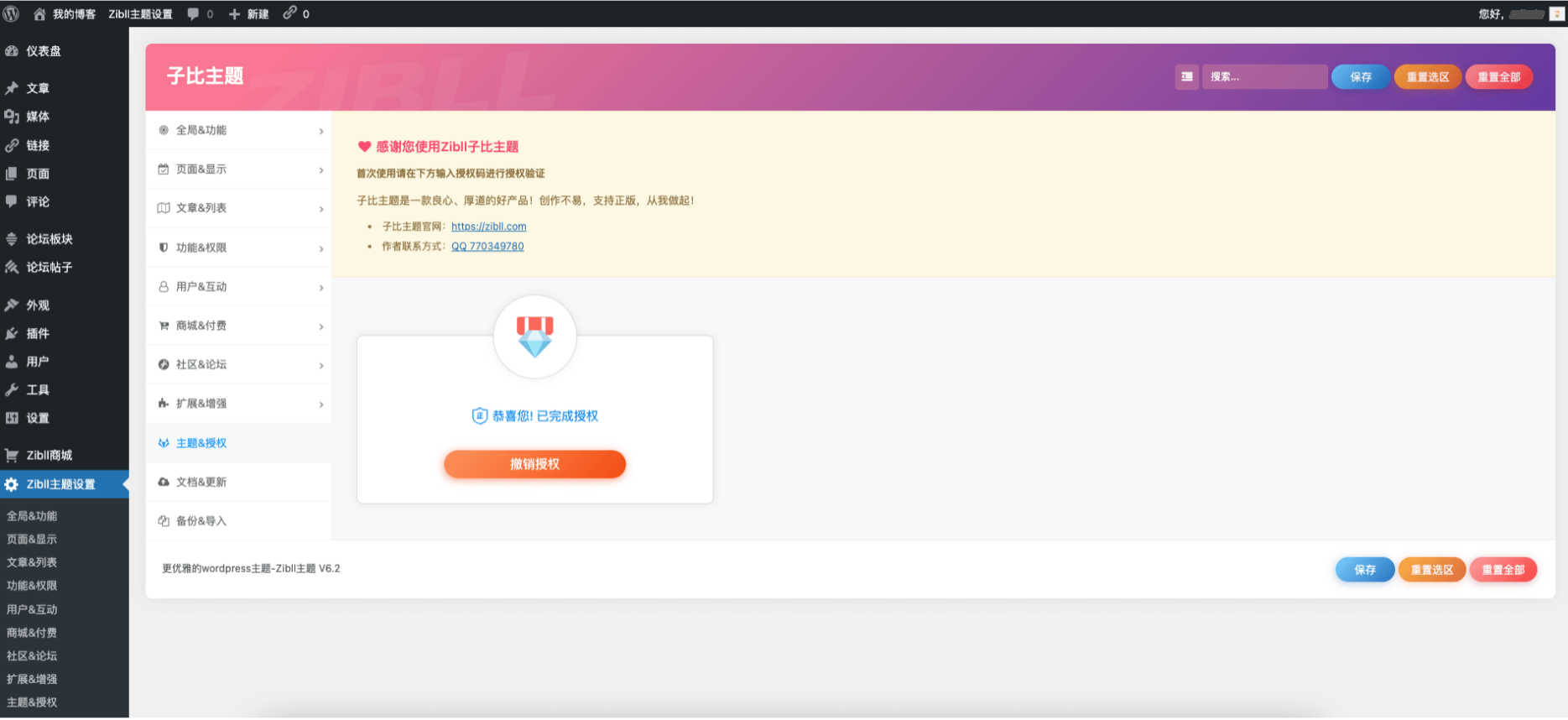Open Zibll商城 via its cart icon
This screenshot has width=1568, height=720.
pyautogui.click(x=12, y=456)
